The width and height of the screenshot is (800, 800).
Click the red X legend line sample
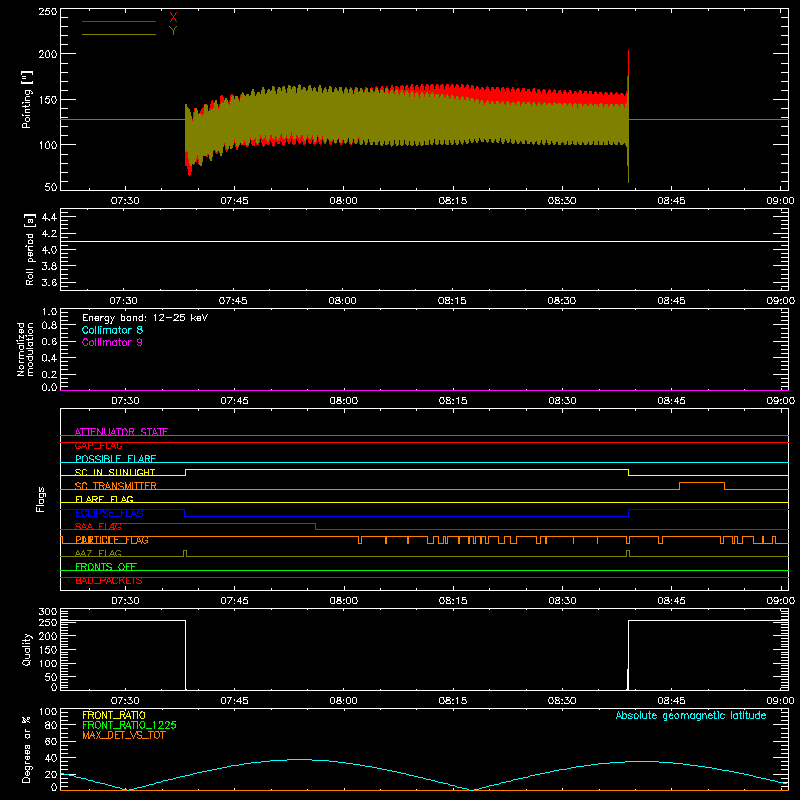pyautogui.click(x=119, y=21)
